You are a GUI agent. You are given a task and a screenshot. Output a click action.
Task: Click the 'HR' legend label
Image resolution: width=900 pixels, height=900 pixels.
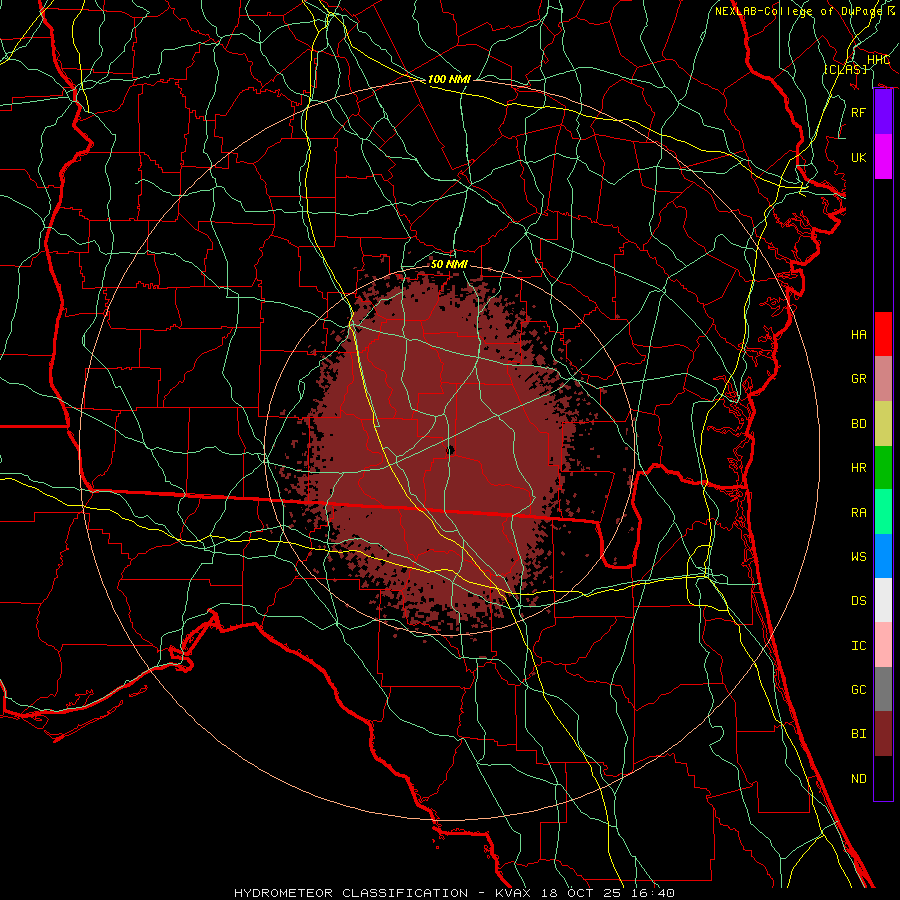[x=858, y=467]
